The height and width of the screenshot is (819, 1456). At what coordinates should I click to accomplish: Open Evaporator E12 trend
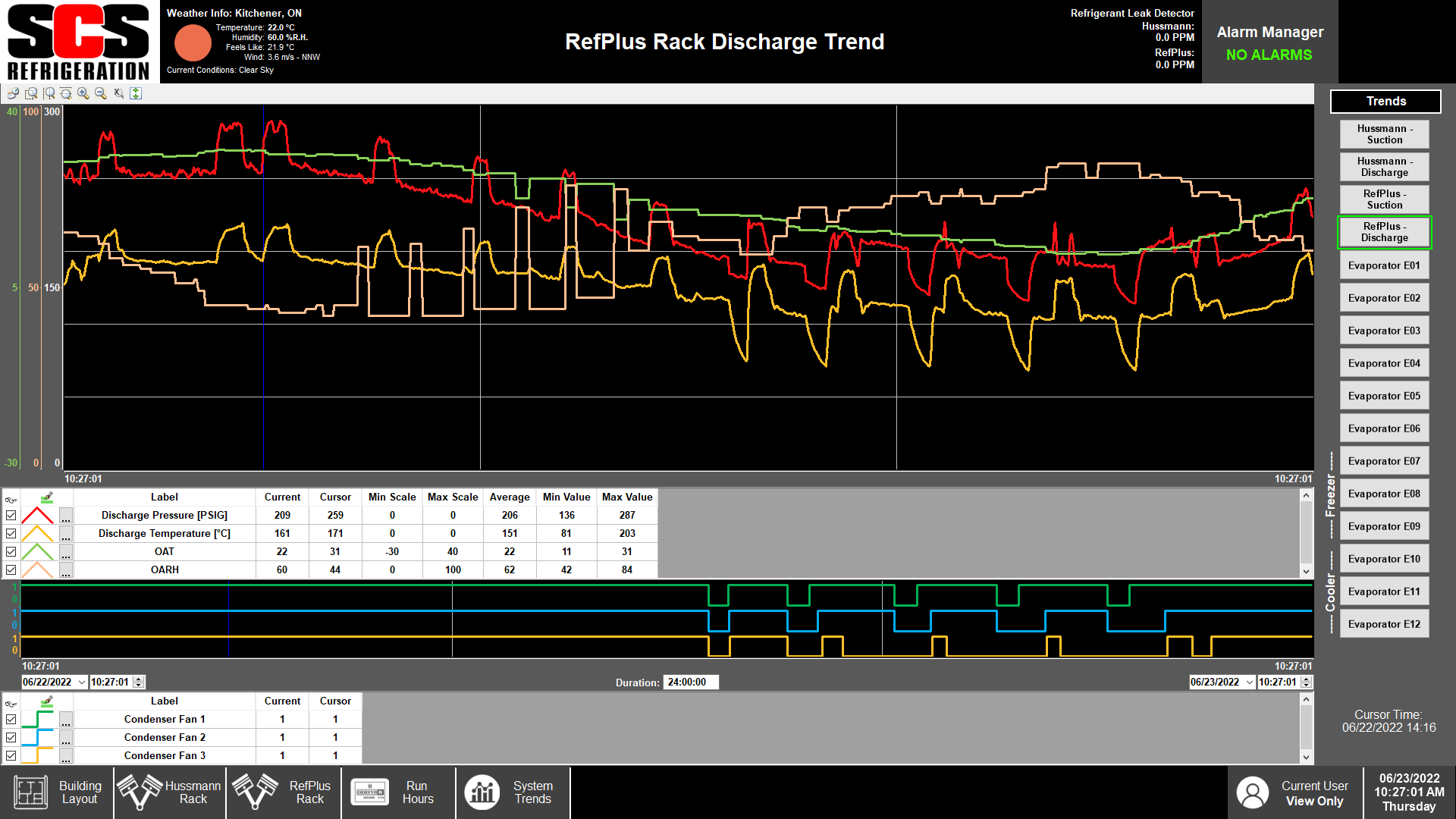tap(1384, 624)
